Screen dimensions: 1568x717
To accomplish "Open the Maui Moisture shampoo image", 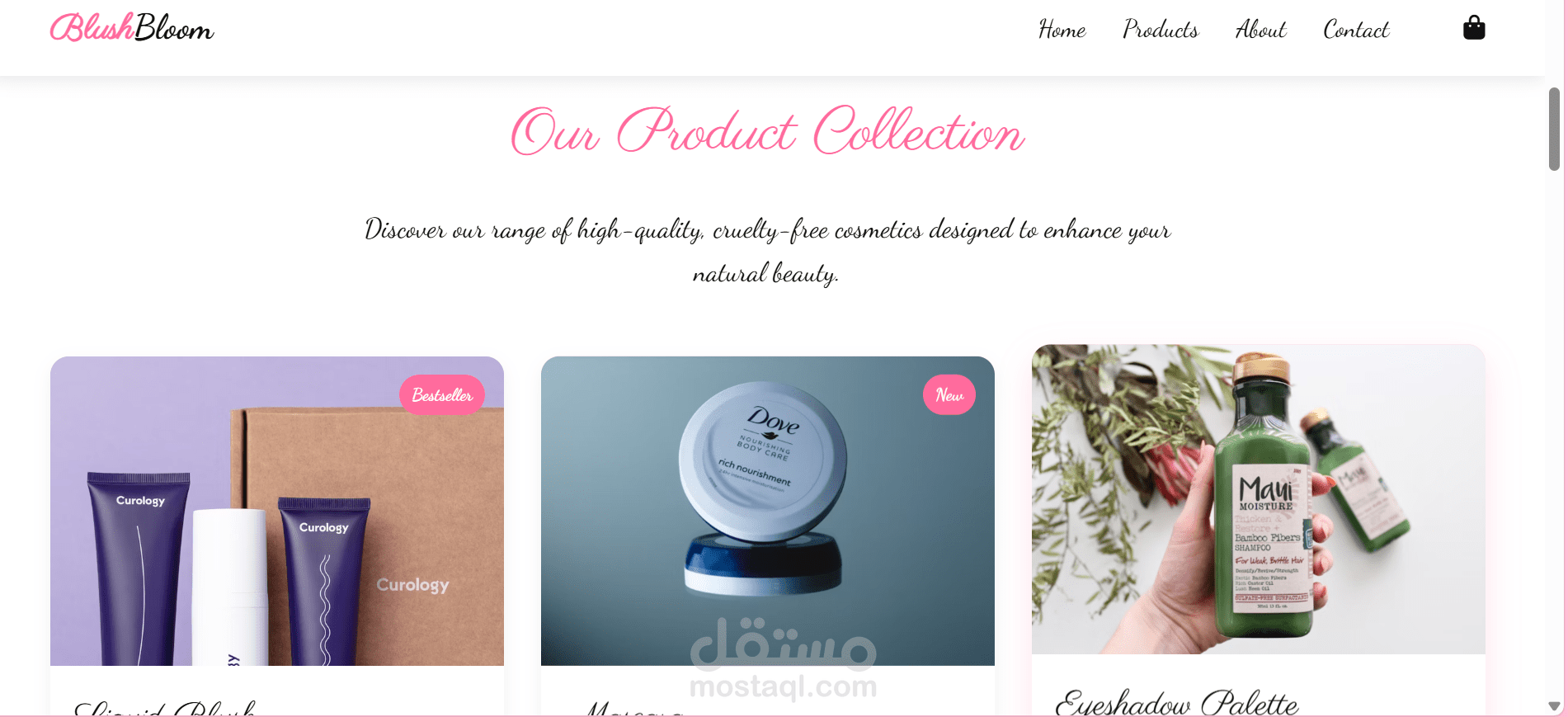I will [1259, 499].
